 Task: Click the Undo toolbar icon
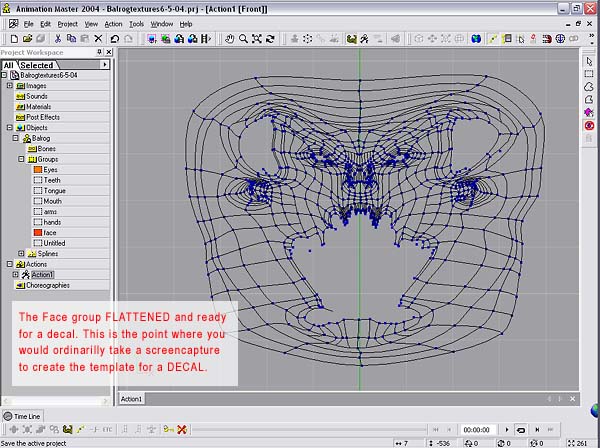tap(115, 39)
